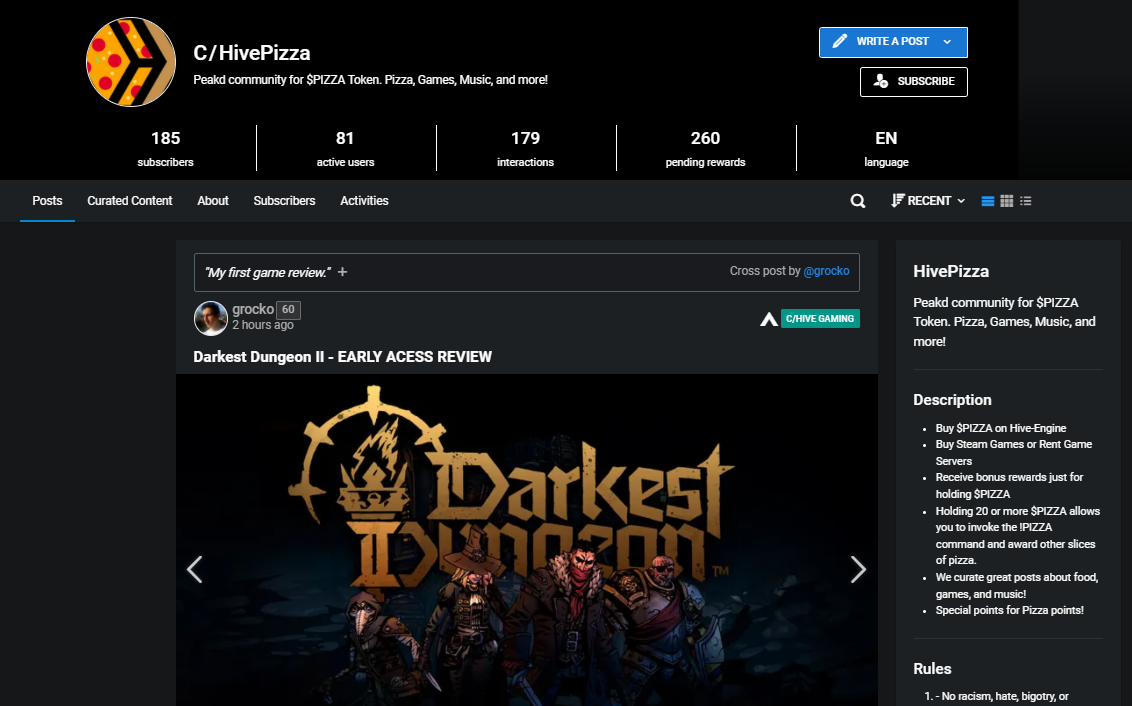Image resolution: width=1132 pixels, height=706 pixels.
Task: Click the grocko reputation badge 60
Action: (x=288, y=310)
